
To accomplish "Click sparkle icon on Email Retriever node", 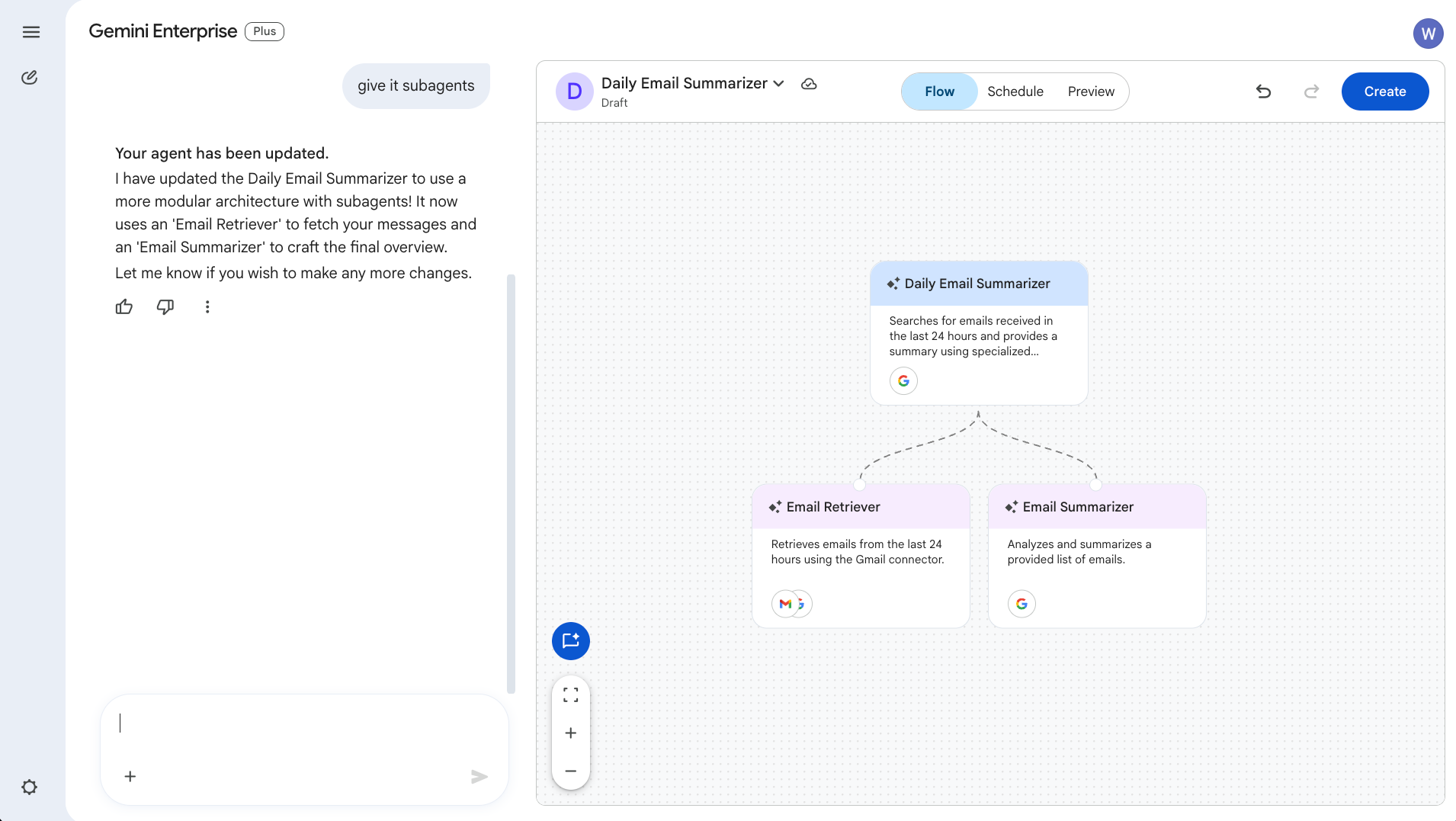I will (775, 507).
